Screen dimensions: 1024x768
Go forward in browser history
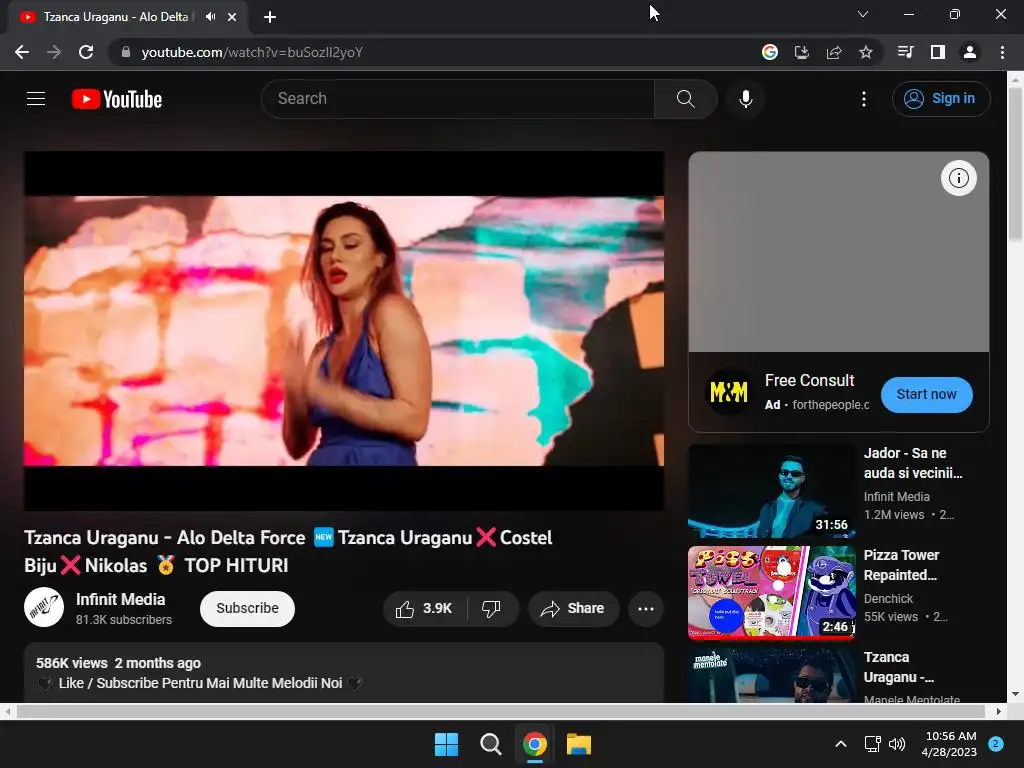pos(54,52)
